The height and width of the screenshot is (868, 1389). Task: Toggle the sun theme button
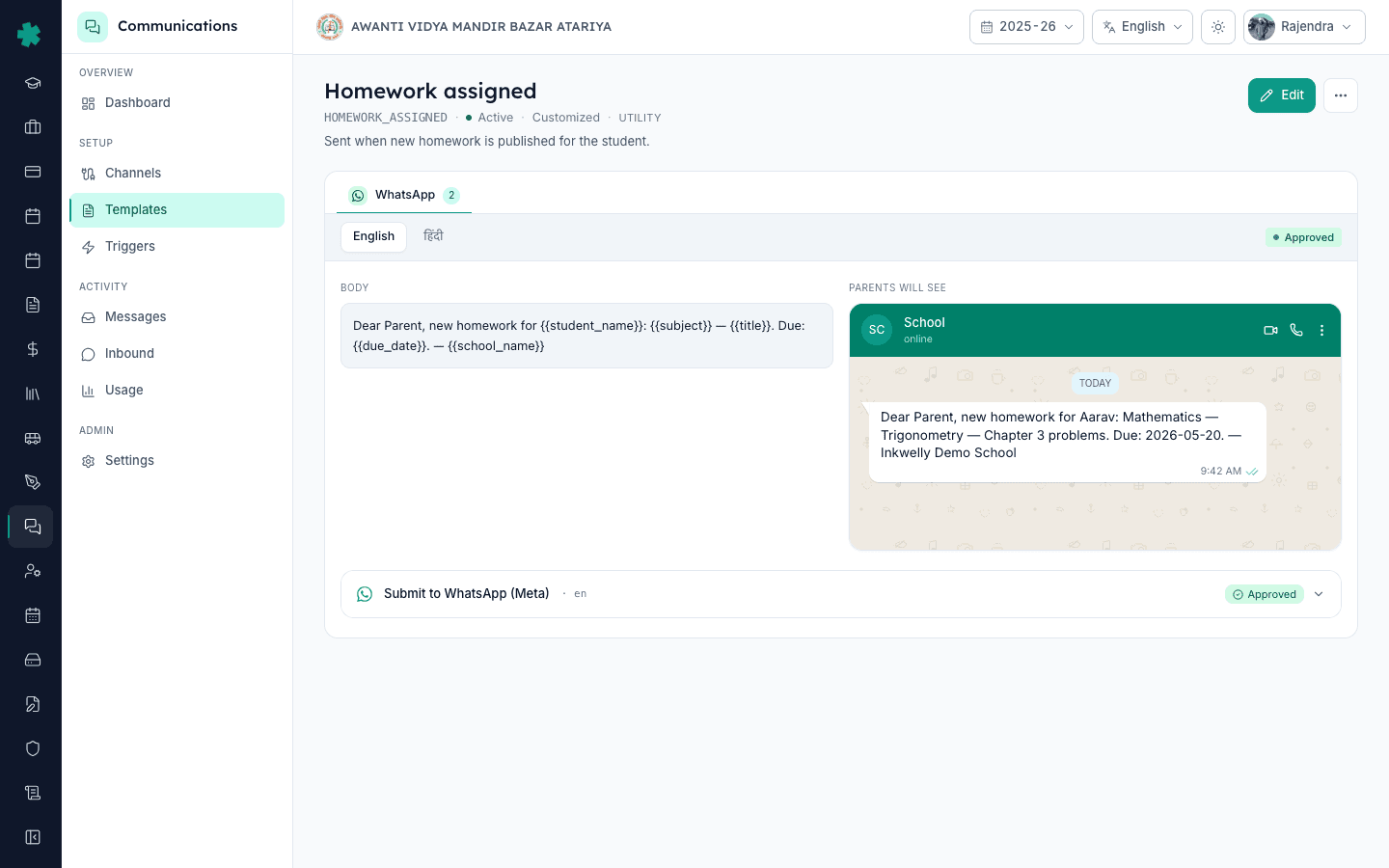click(x=1218, y=27)
